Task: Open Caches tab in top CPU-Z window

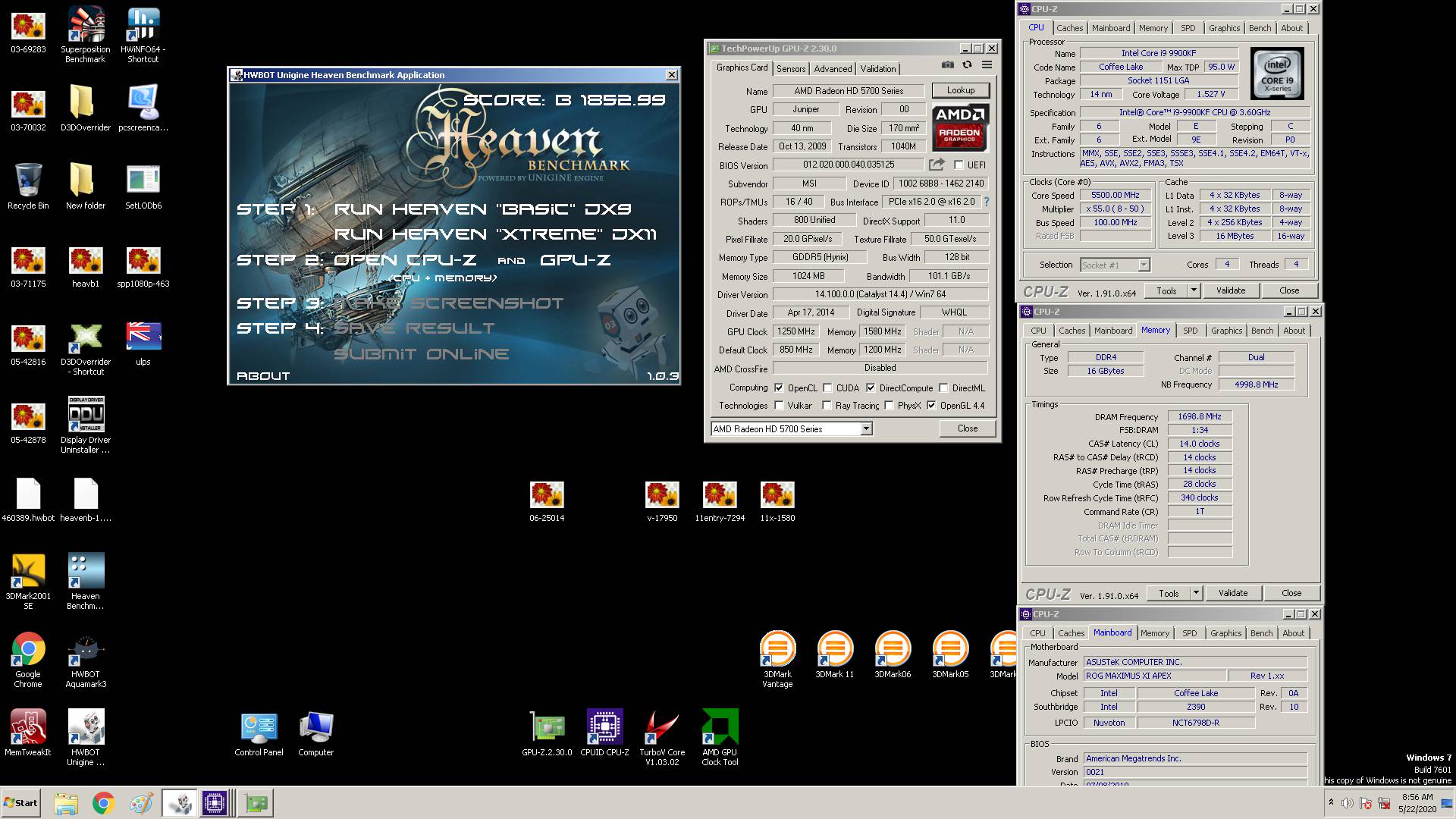Action: point(1070,28)
